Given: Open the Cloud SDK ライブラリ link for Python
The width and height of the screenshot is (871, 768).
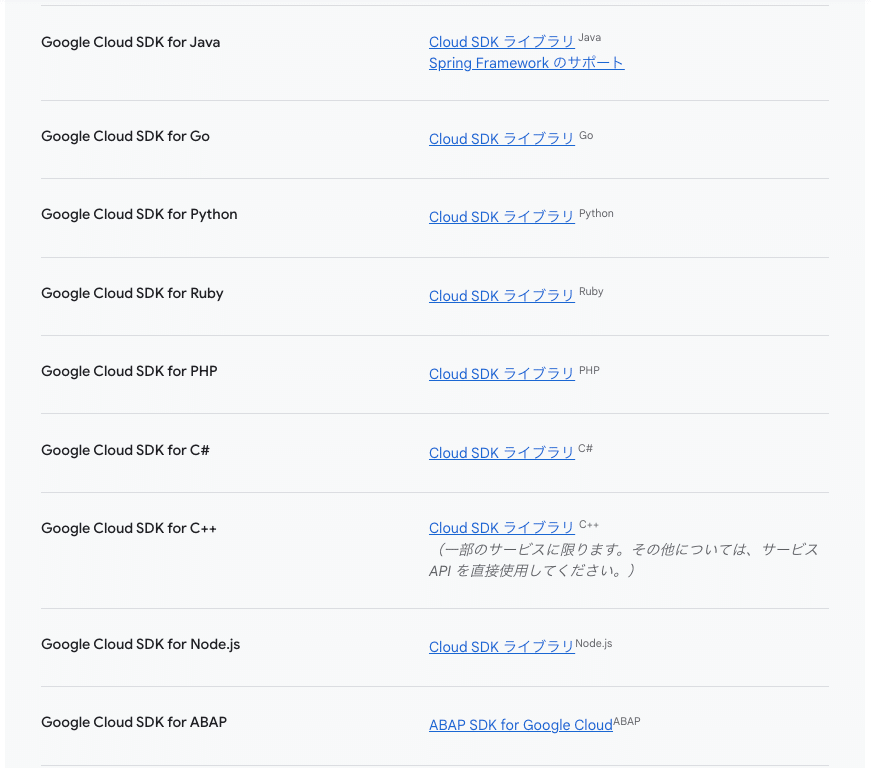Looking at the screenshot, I should [x=502, y=217].
